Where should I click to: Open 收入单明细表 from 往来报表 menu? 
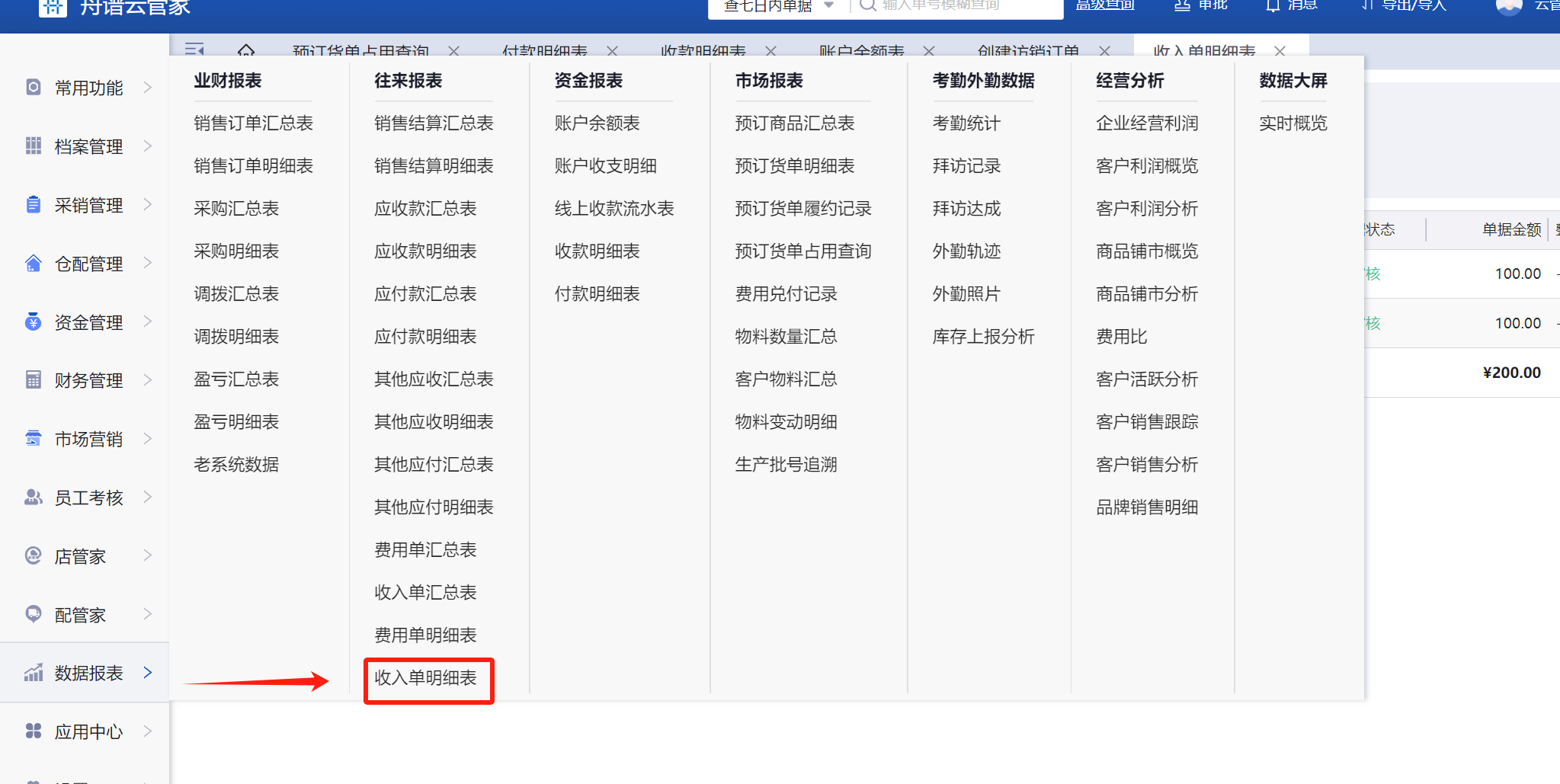coord(425,678)
